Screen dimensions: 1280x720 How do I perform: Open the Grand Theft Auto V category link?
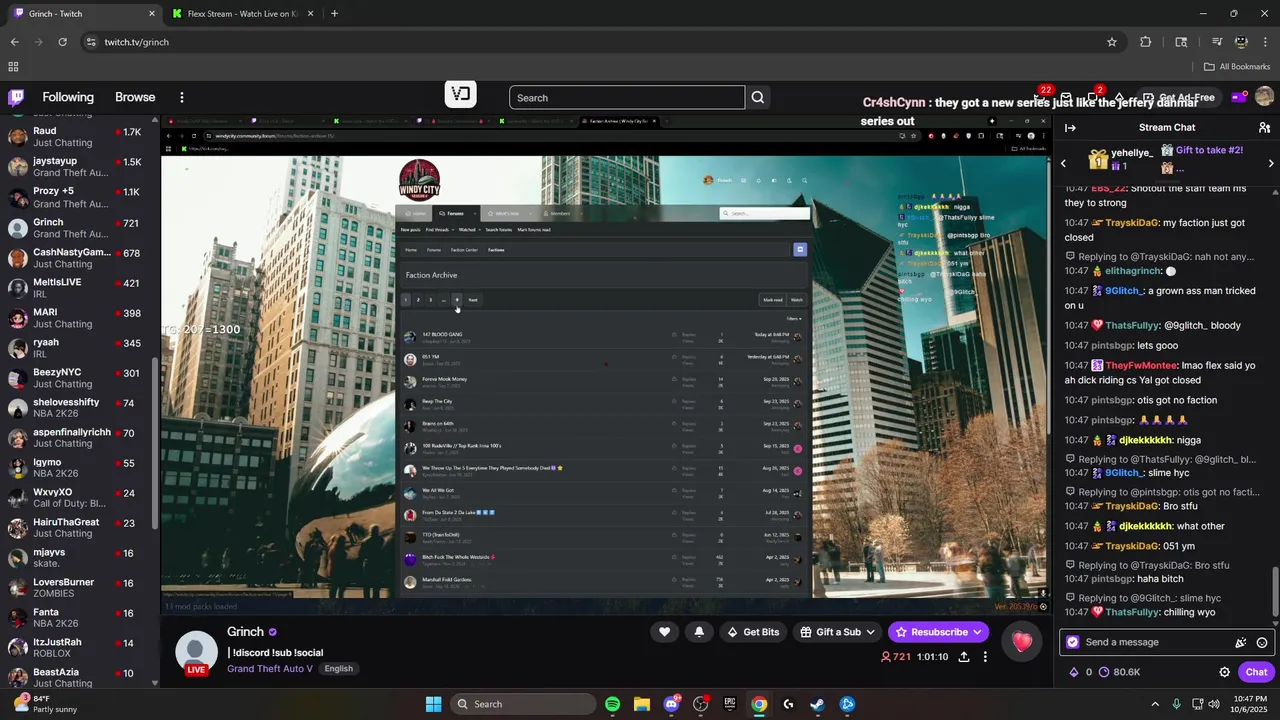(x=270, y=669)
